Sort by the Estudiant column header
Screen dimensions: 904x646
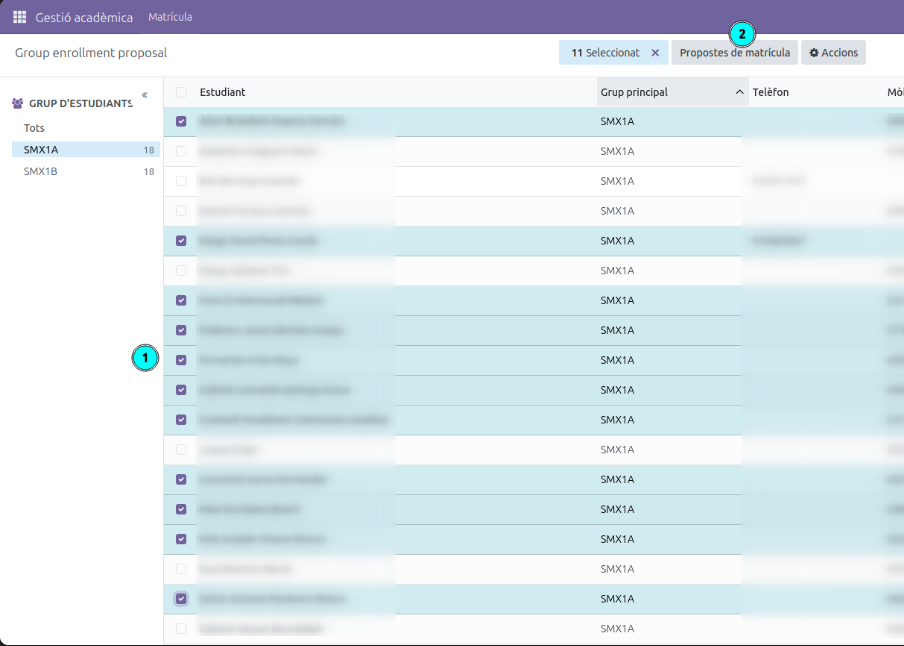[223, 92]
